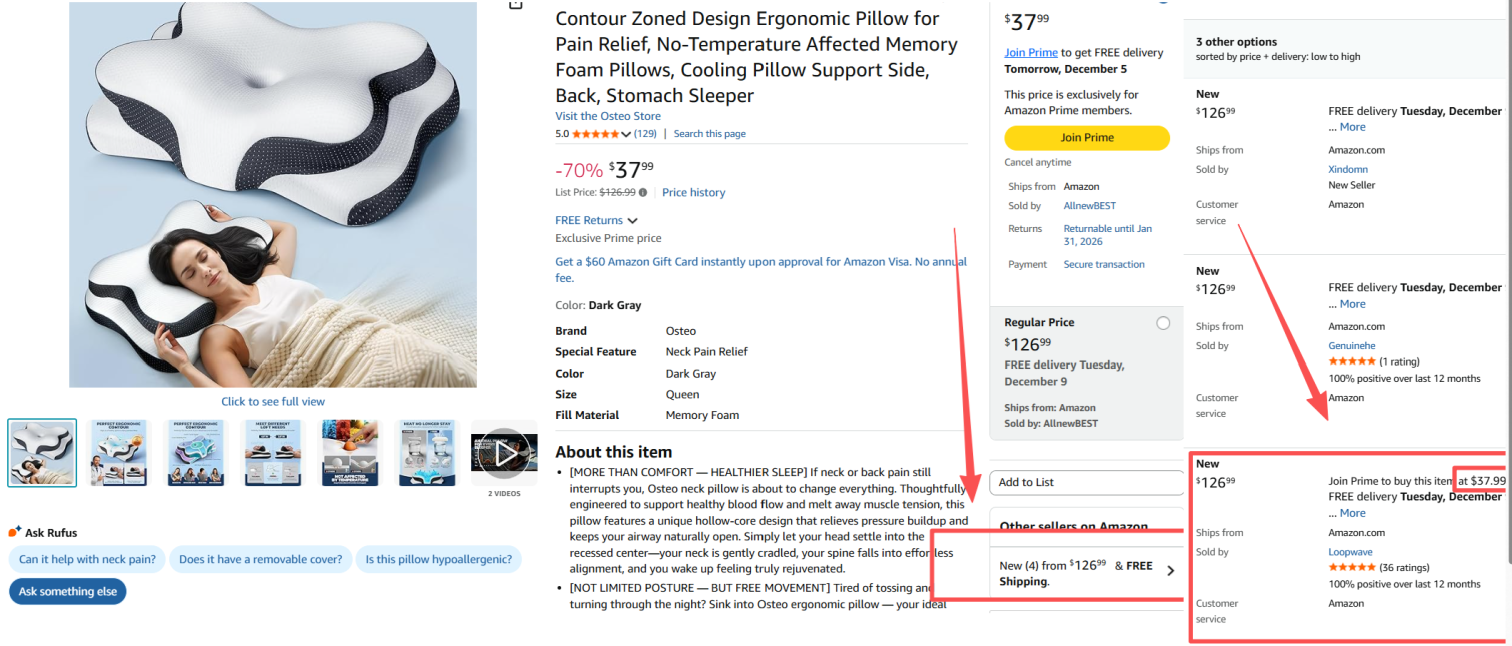Expand the rating breakdown chevron beside stars
Viewport: 1512px width, 646px height.
click(626, 134)
